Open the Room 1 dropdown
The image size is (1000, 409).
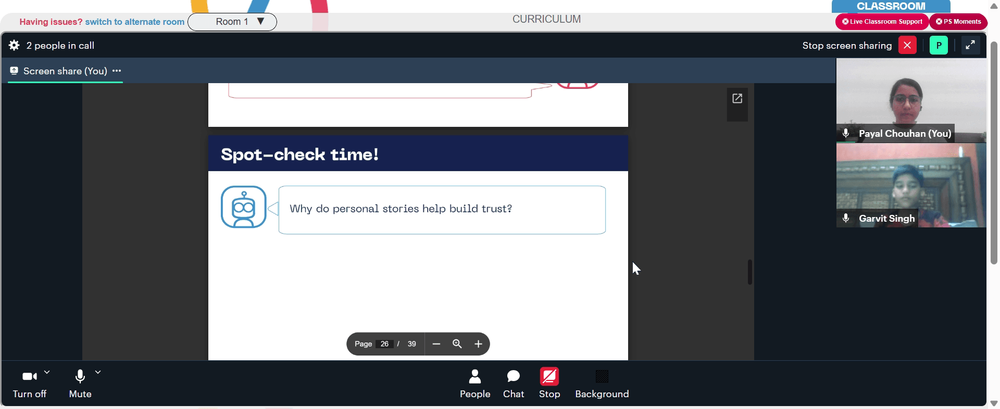(x=232, y=22)
